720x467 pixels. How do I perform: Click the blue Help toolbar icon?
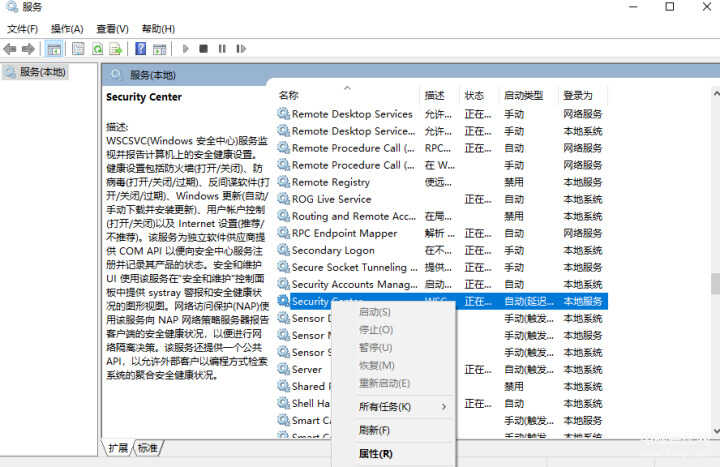[x=142, y=48]
